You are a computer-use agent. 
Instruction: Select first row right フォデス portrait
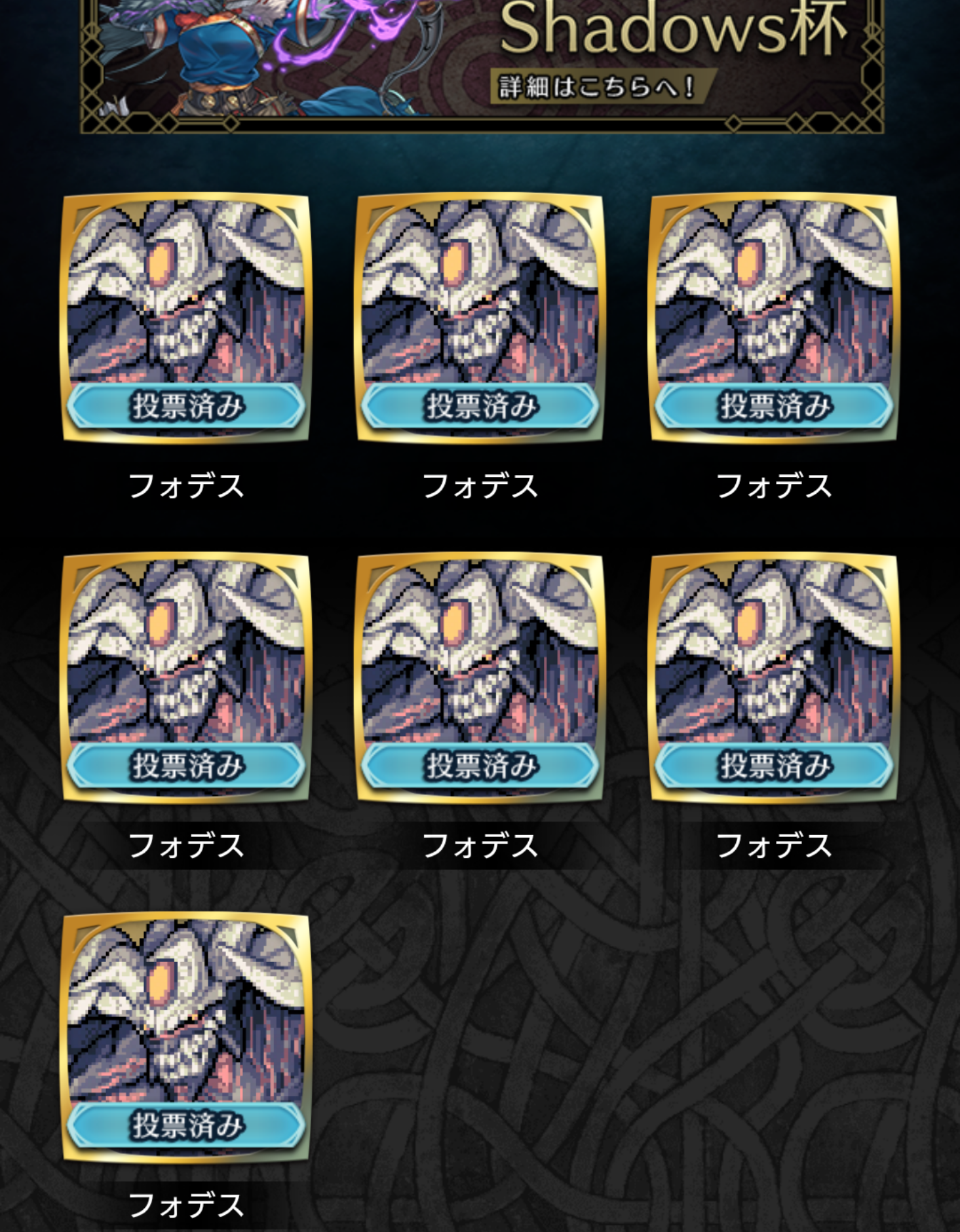[773, 318]
